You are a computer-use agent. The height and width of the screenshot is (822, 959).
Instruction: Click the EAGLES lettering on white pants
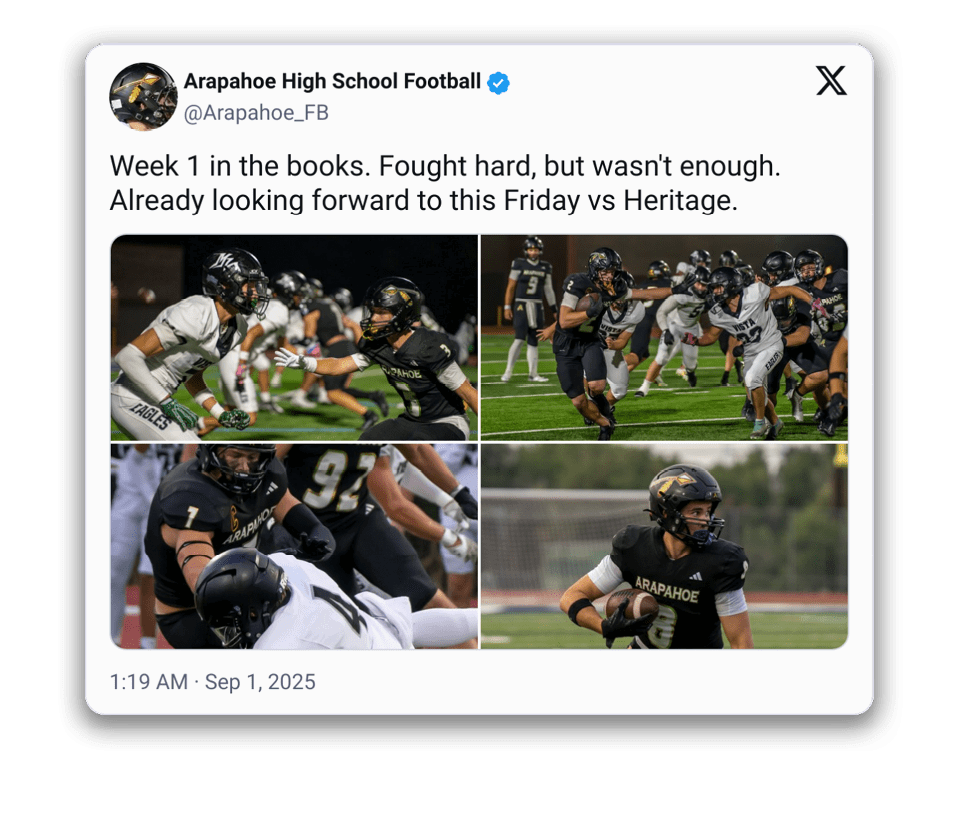(x=151, y=415)
